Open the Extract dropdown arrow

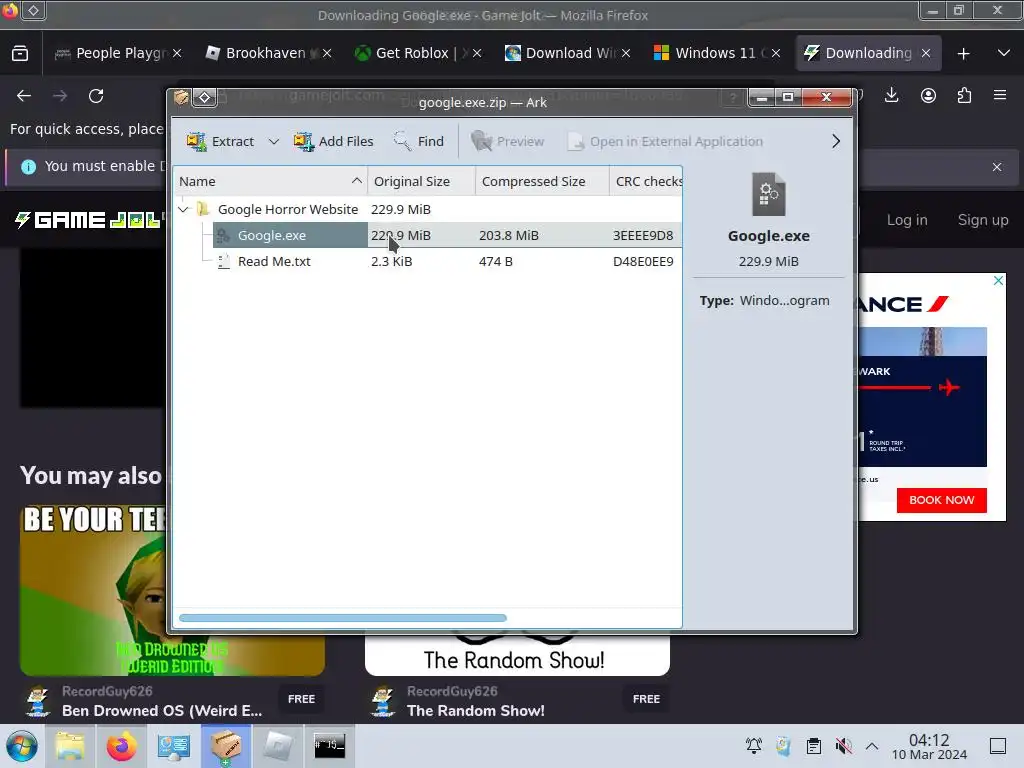(274, 141)
